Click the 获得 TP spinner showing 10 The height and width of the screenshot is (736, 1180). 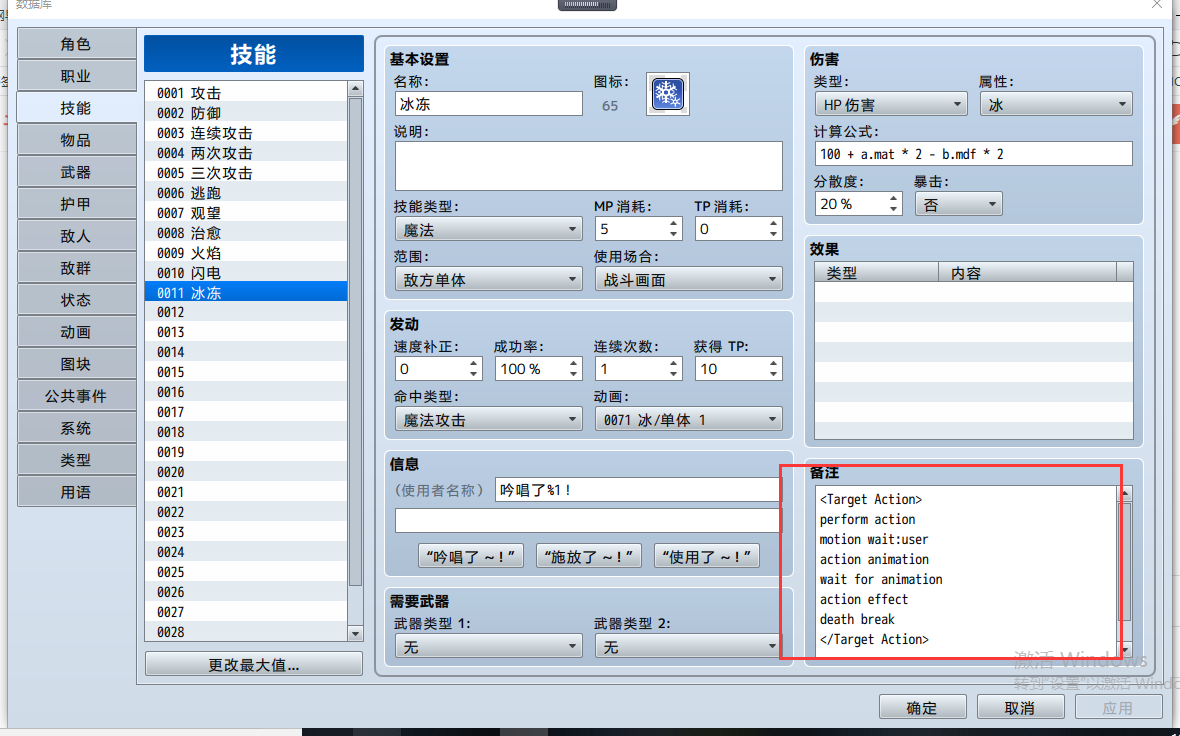pyautogui.click(x=738, y=369)
